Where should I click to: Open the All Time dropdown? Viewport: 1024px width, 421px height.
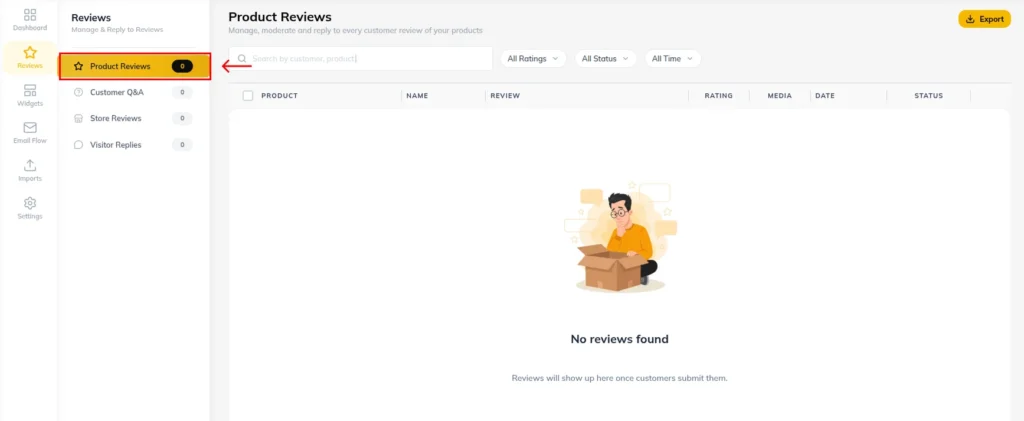click(673, 59)
